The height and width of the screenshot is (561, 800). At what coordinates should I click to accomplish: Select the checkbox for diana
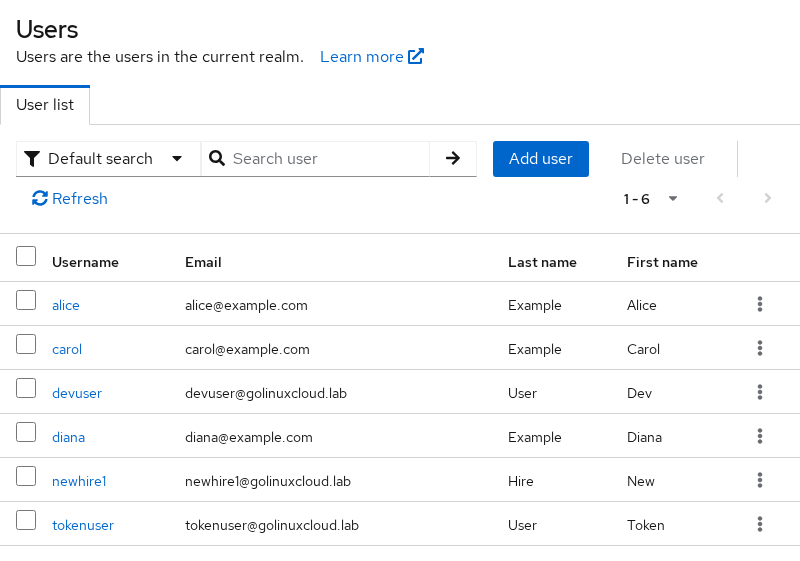(x=26, y=431)
